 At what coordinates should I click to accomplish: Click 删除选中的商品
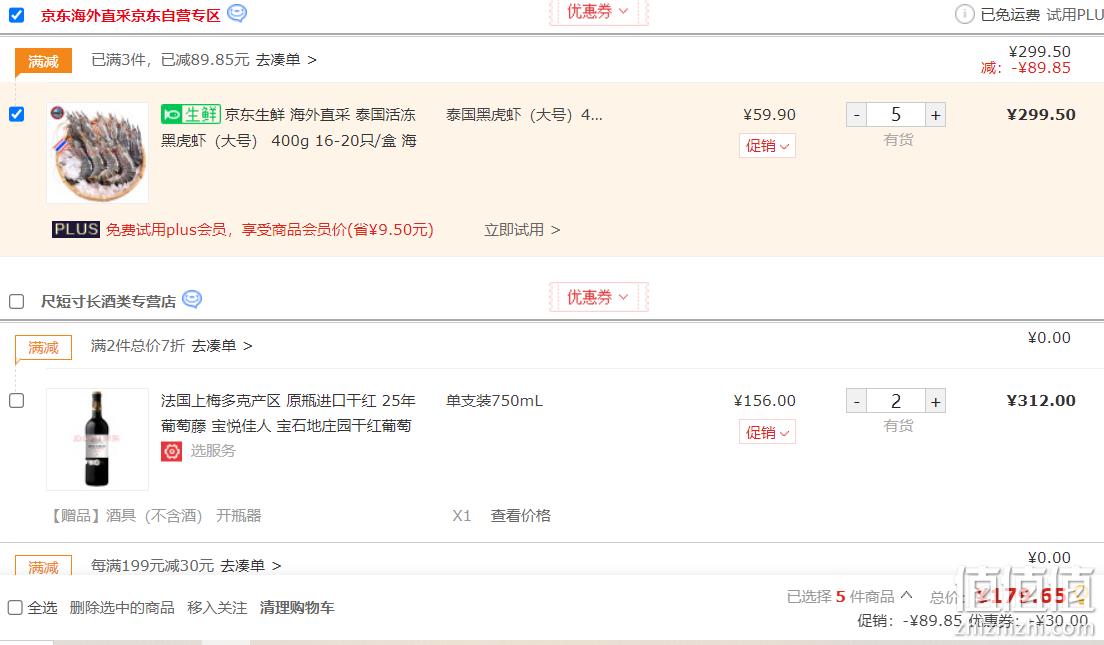pyautogui.click(x=122, y=607)
